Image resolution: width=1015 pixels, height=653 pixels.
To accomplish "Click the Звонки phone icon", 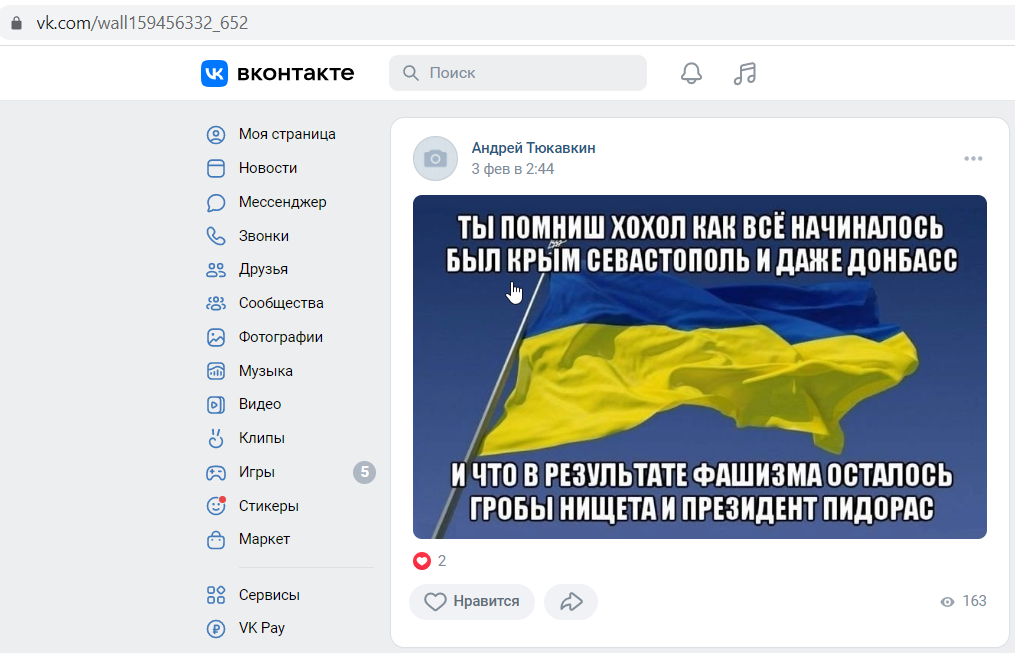I will coord(216,236).
